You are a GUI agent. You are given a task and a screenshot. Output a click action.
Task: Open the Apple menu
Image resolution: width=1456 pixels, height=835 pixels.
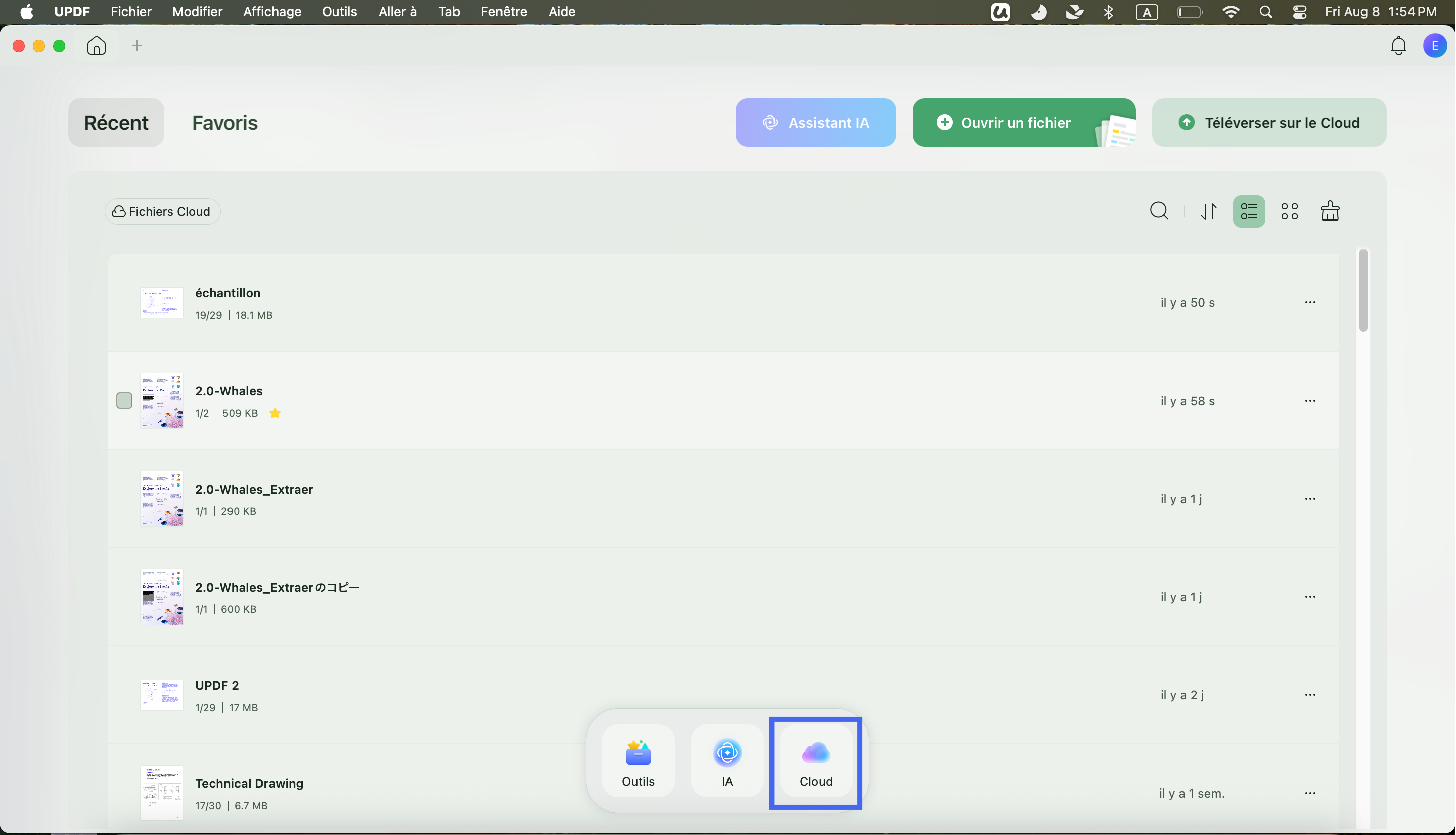coord(26,12)
